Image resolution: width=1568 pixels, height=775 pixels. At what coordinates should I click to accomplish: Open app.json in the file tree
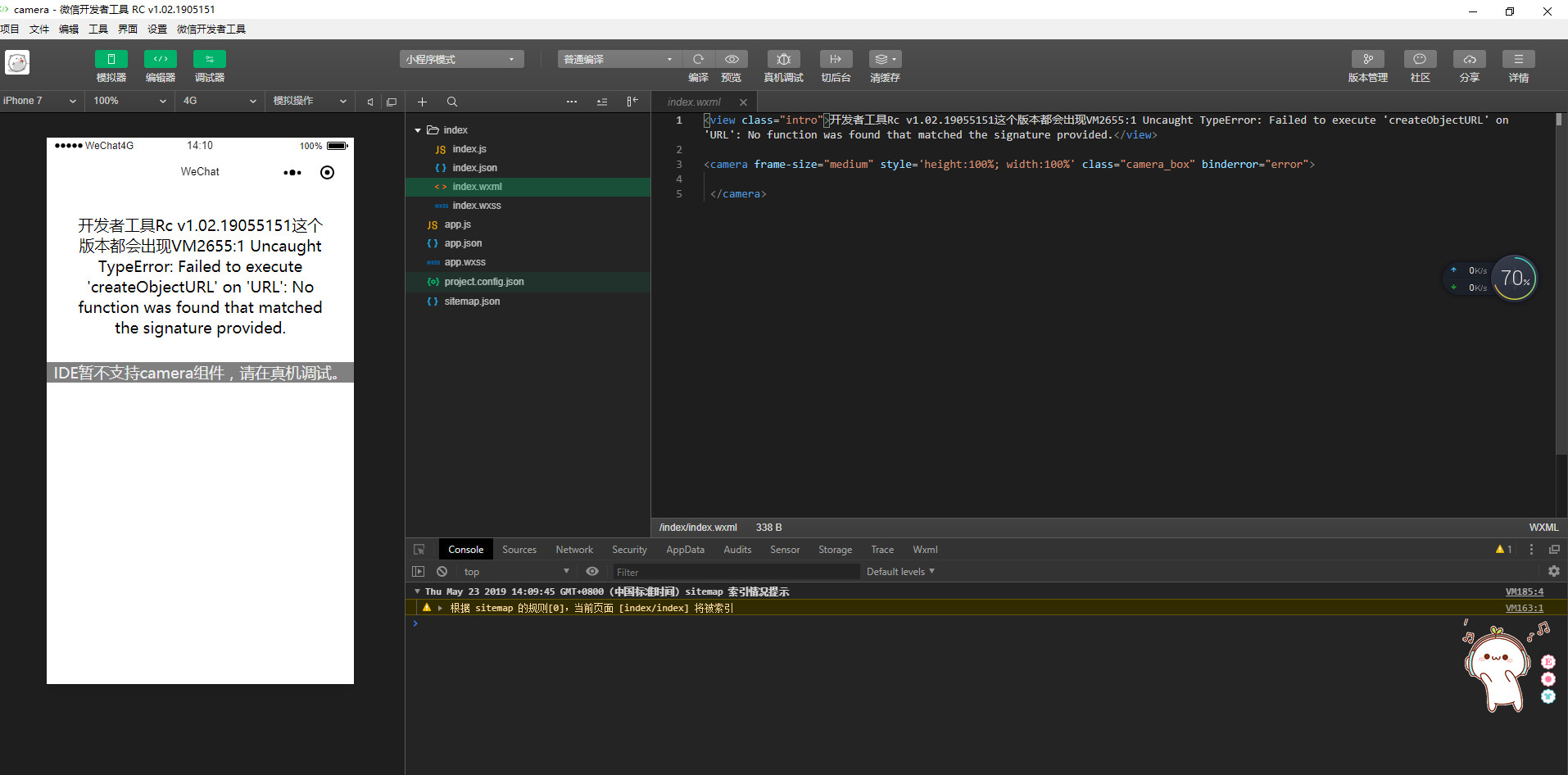pyautogui.click(x=463, y=243)
